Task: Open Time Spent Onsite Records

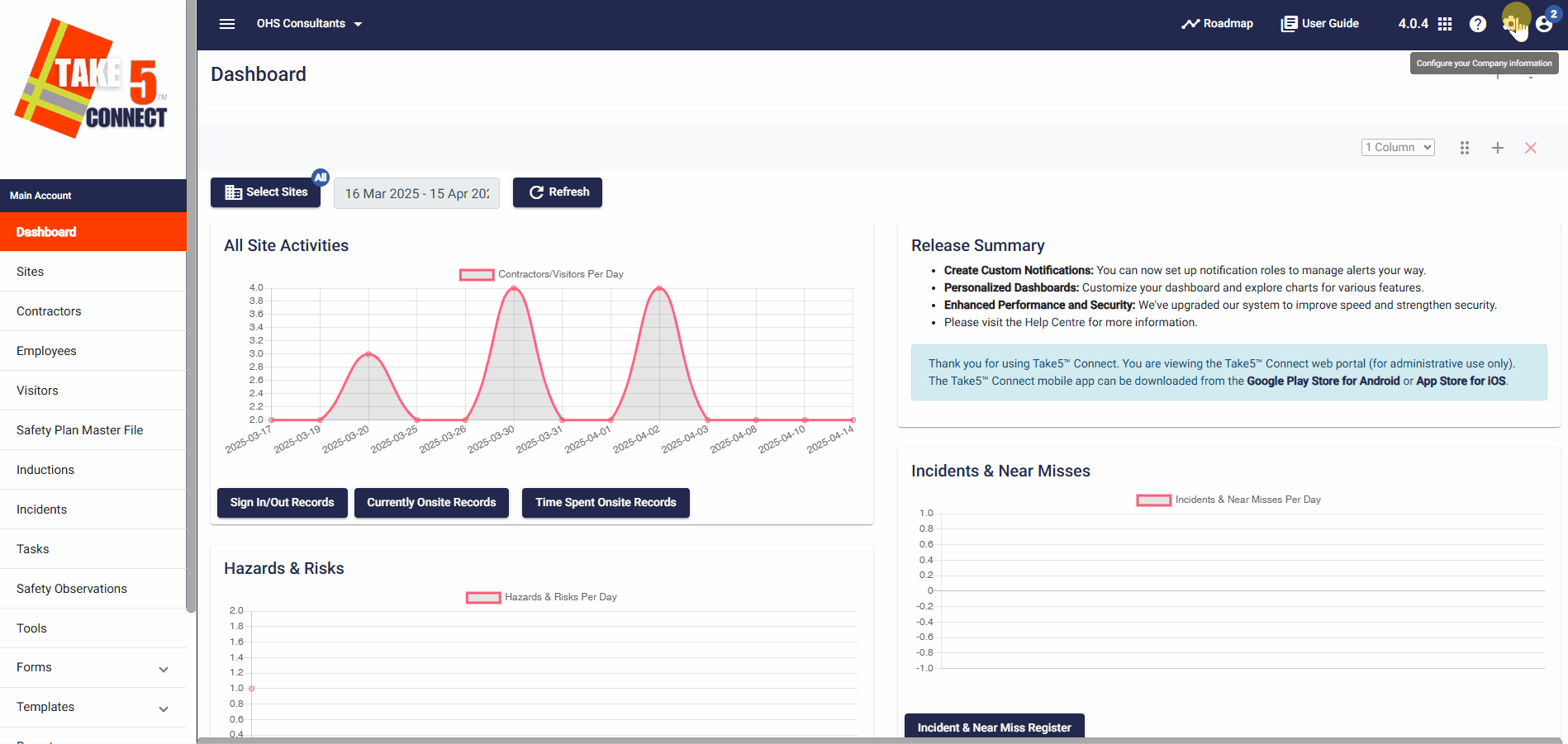Action: 606,503
